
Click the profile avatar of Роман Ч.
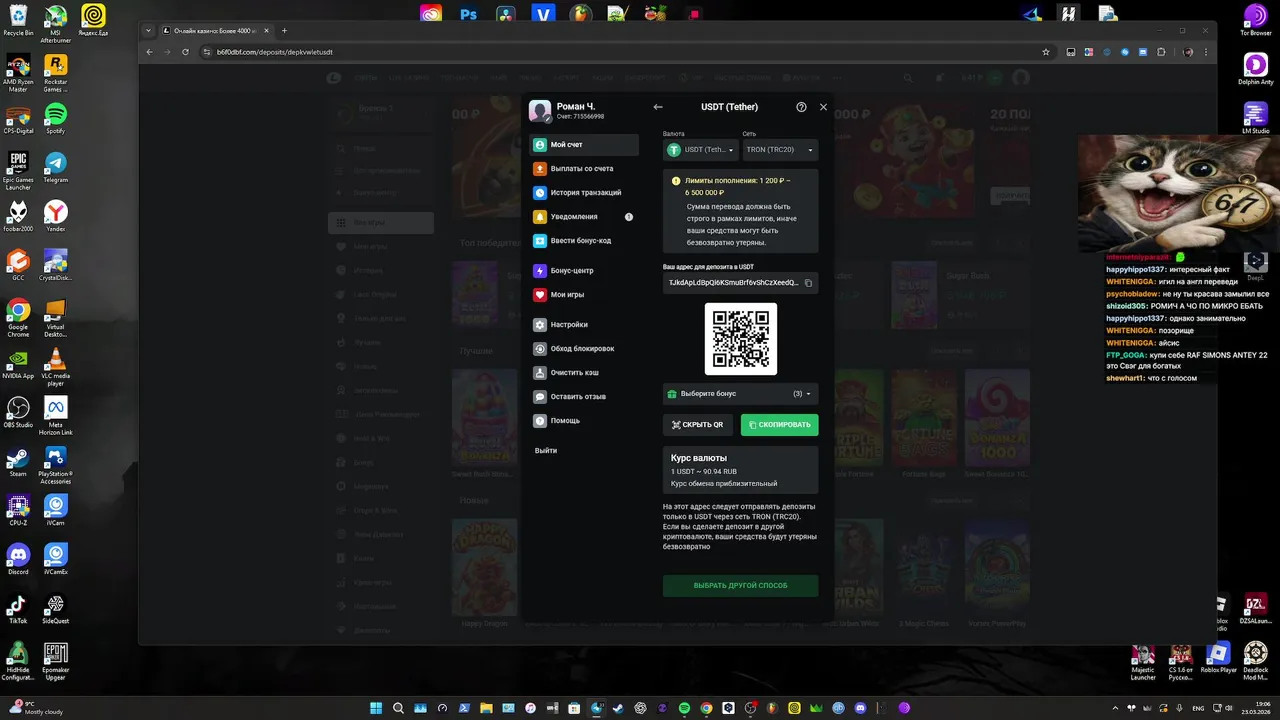coord(540,111)
